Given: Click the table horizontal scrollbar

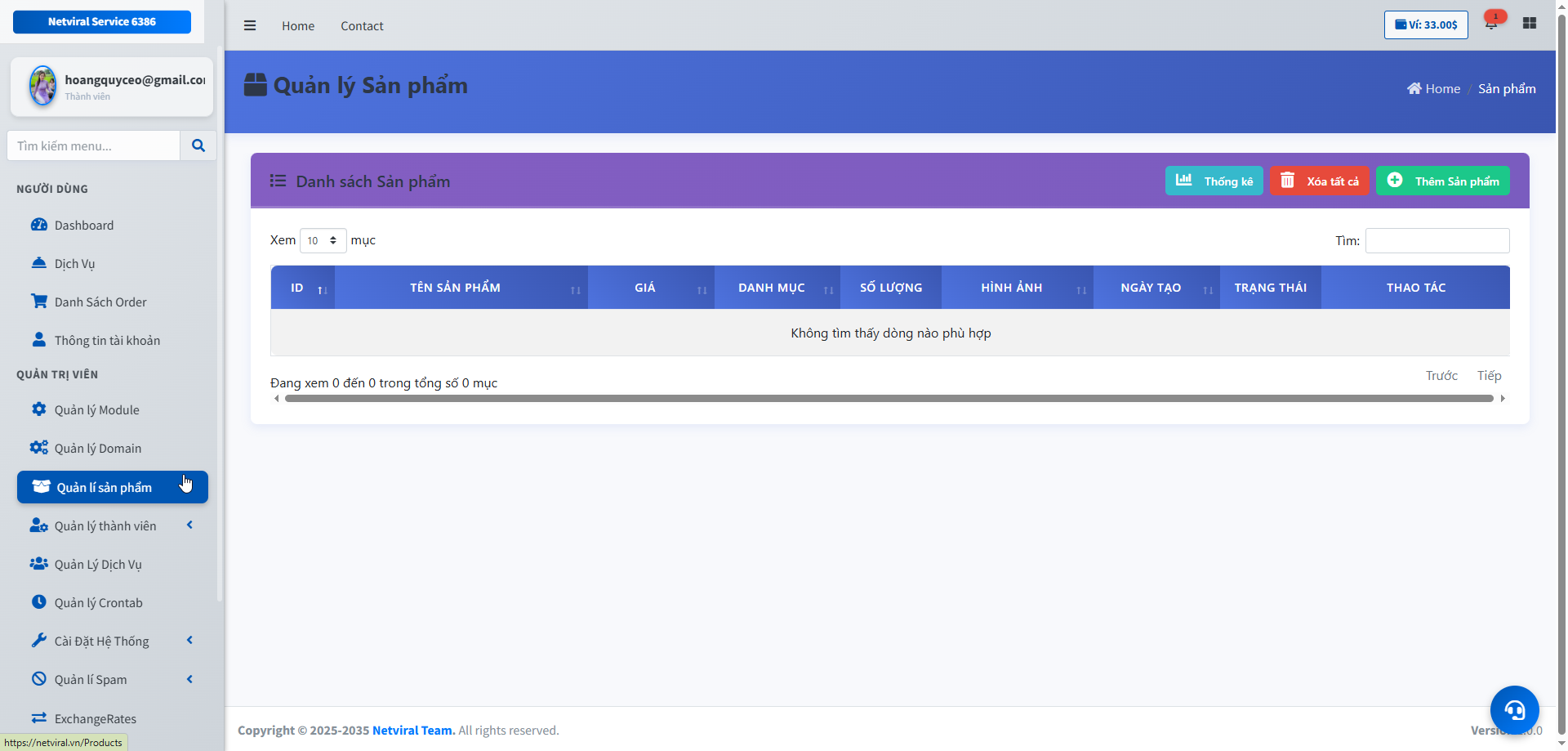Looking at the screenshot, I should click(x=889, y=399).
